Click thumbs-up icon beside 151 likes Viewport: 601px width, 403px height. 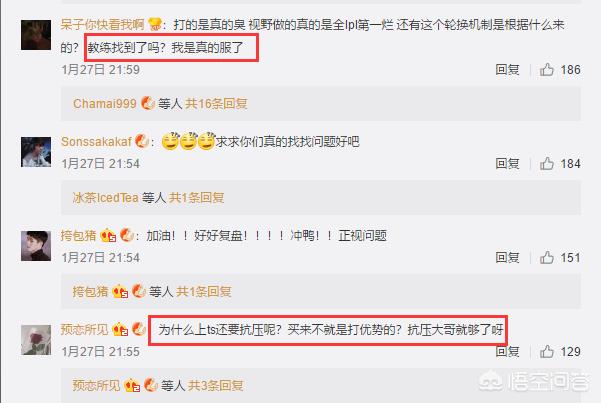547,257
